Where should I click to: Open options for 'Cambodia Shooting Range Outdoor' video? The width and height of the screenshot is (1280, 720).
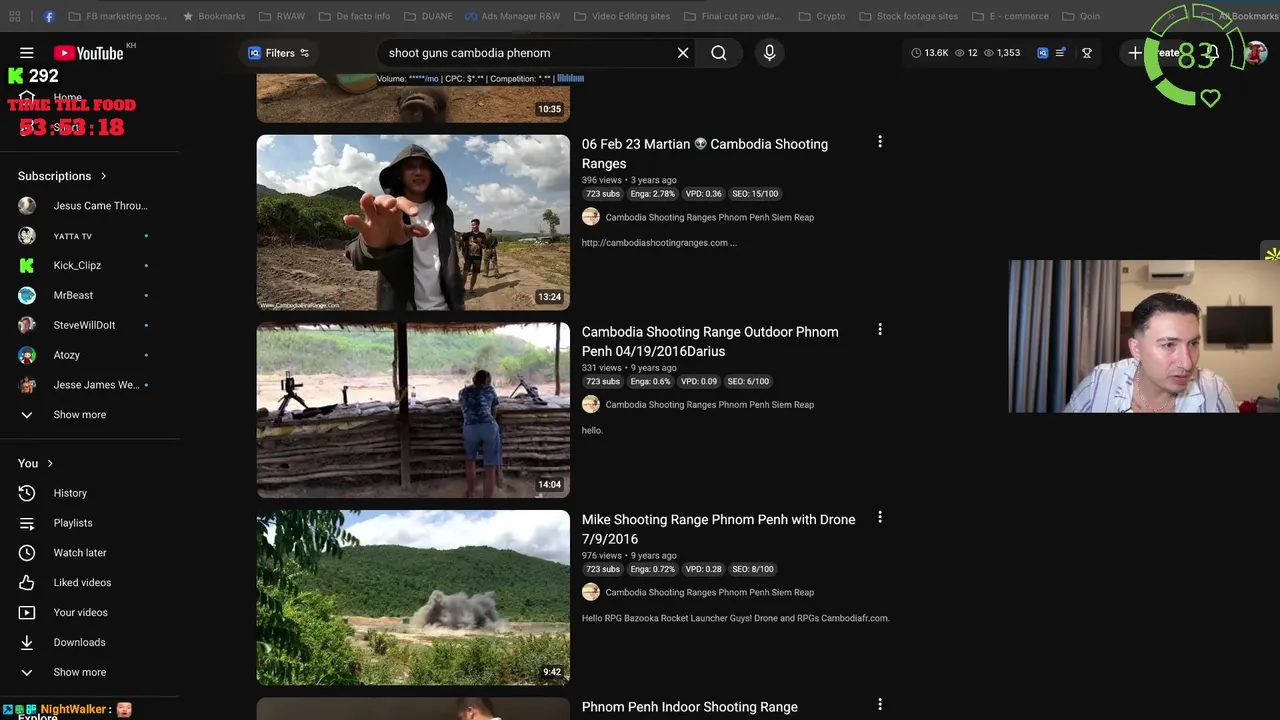click(x=880, y=330)
